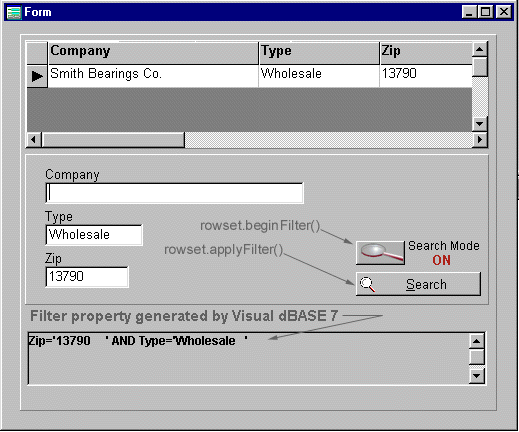
Task: Click the grid's horizontal scroll right arrow
Action: (480, 139)
